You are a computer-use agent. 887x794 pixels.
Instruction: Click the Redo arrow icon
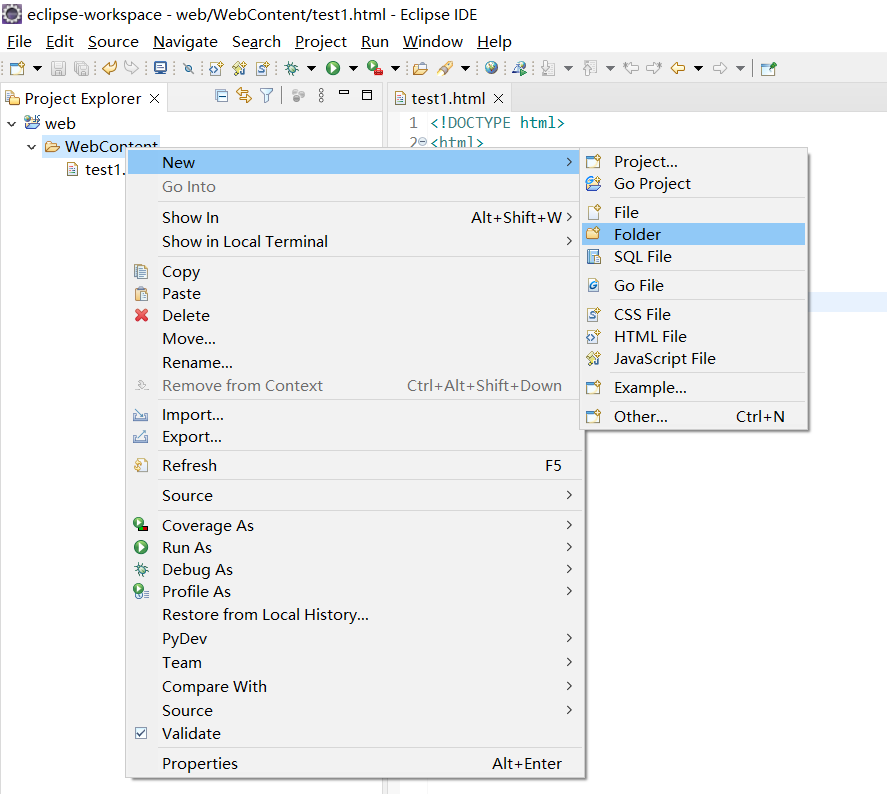pyautogui.click(x=131, y=68)
